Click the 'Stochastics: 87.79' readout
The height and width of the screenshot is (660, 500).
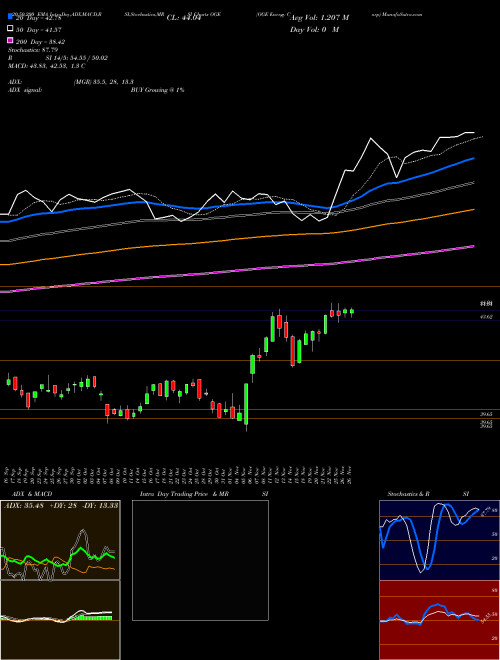tap(33, 50)
